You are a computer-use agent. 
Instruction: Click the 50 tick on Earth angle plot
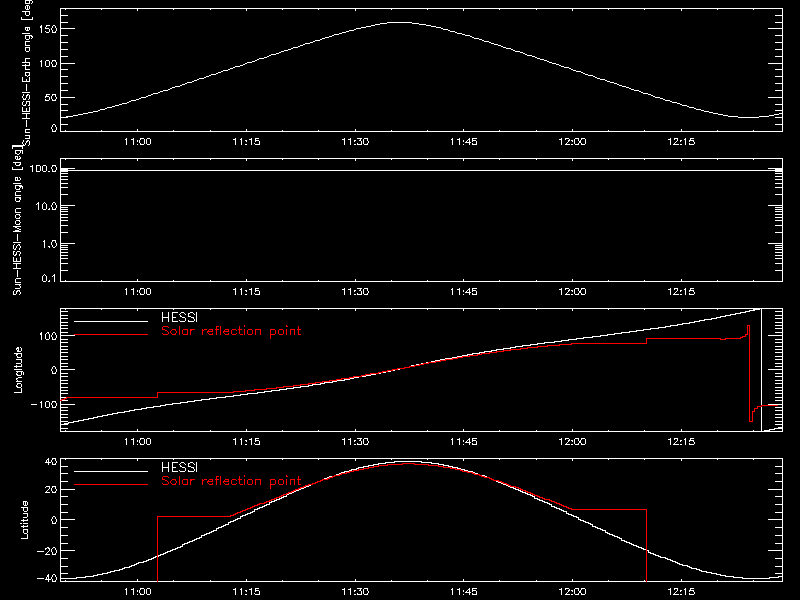[x=51, y=97]
